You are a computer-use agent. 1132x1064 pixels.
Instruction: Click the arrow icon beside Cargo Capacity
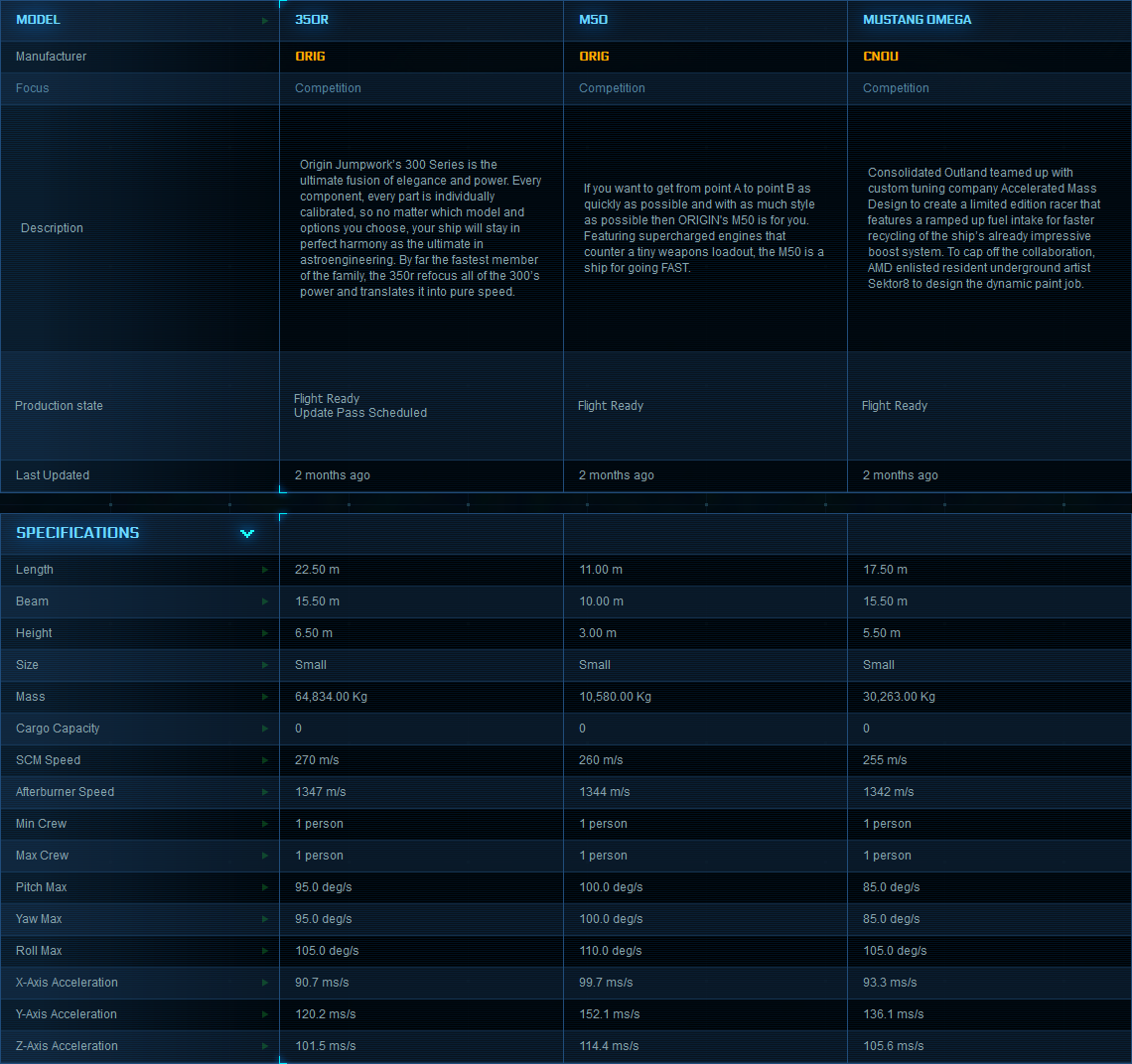pyautogui.click(x=264, y=729)
